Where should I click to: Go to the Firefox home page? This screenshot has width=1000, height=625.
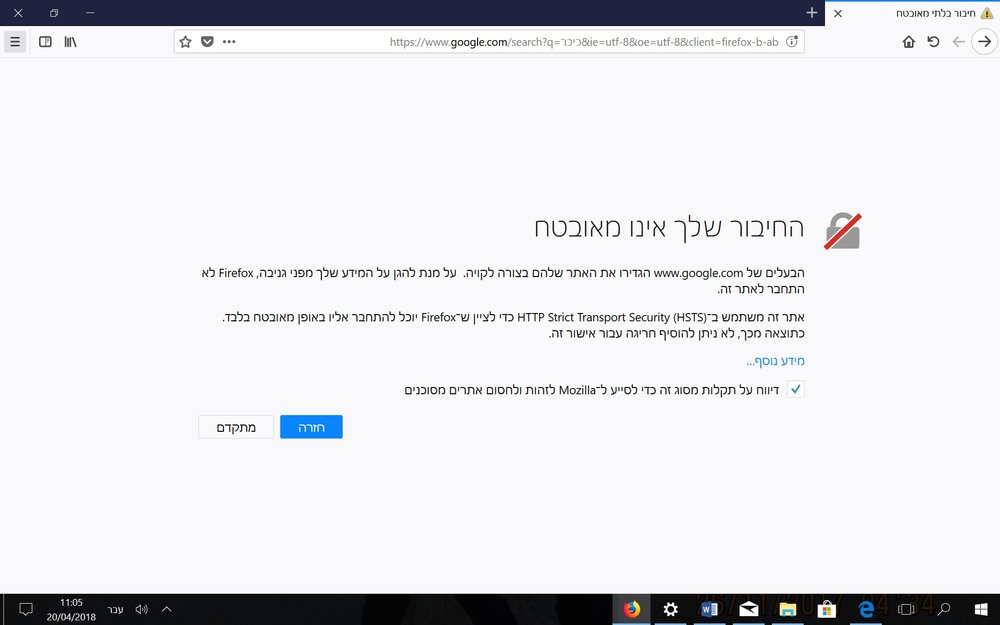pos(909,42)
